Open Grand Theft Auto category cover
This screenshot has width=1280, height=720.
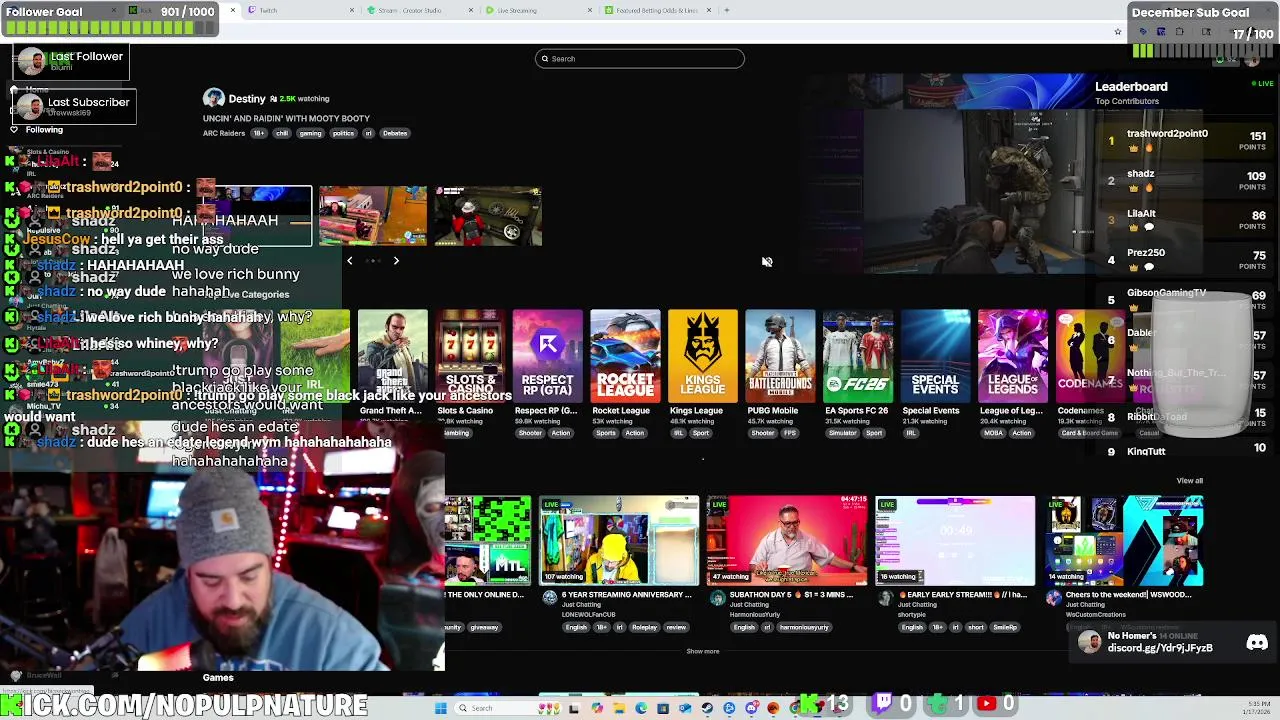click(x=392, y=356)
